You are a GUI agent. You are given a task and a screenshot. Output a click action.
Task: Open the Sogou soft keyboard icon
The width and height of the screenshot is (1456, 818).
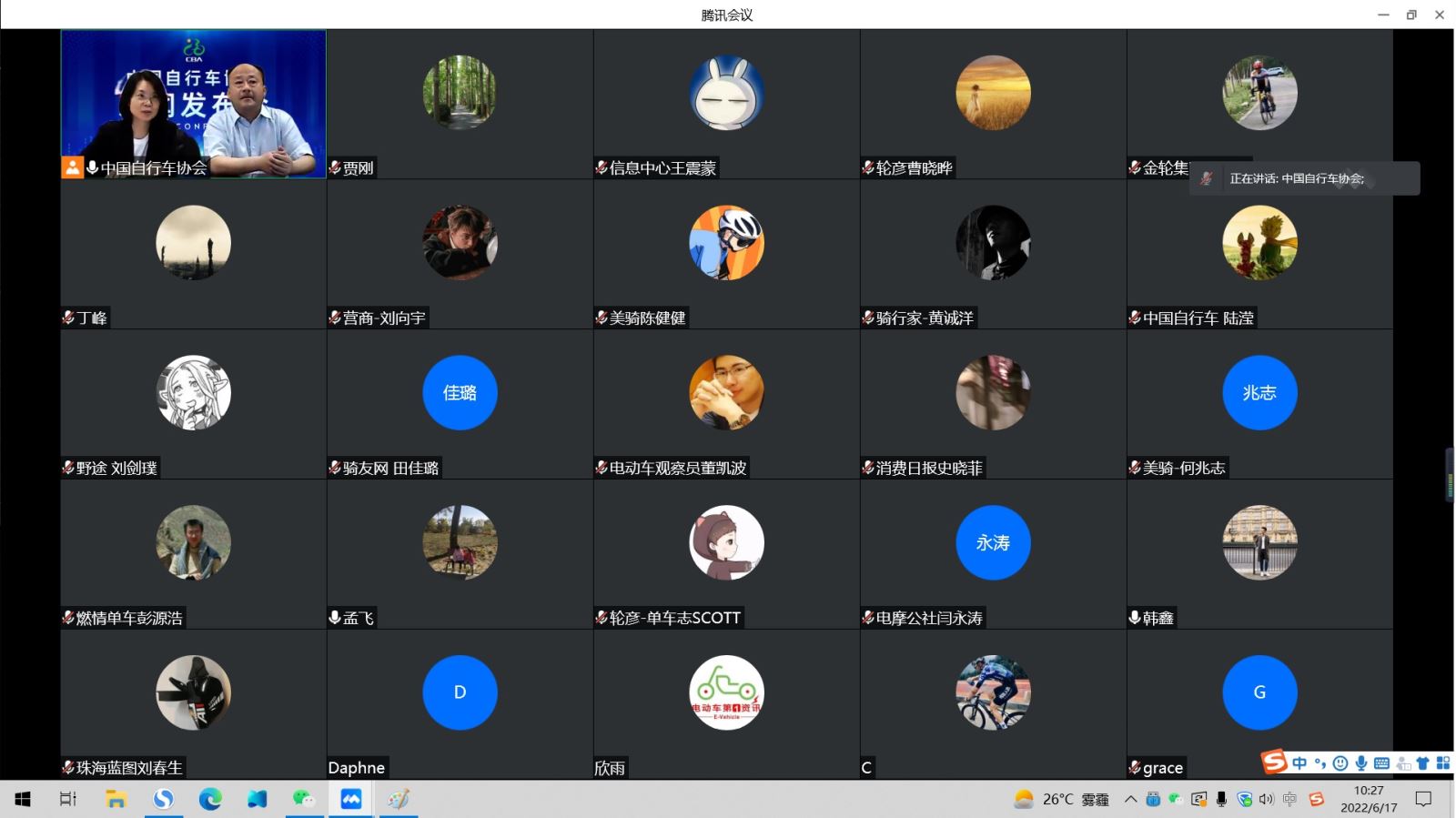point(1381,763)
